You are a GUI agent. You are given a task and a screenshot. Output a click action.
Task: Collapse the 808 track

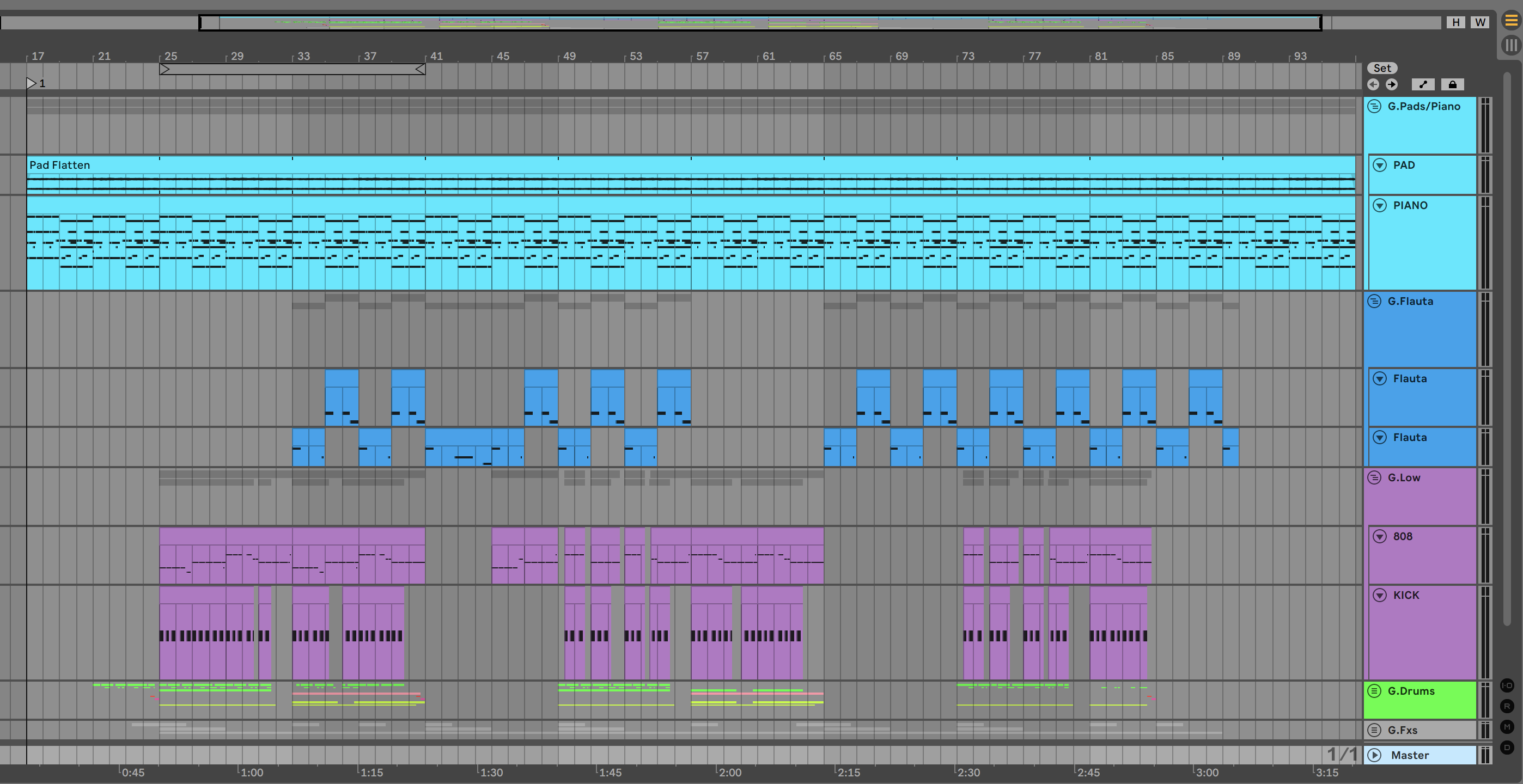(x=1379, y=536)
